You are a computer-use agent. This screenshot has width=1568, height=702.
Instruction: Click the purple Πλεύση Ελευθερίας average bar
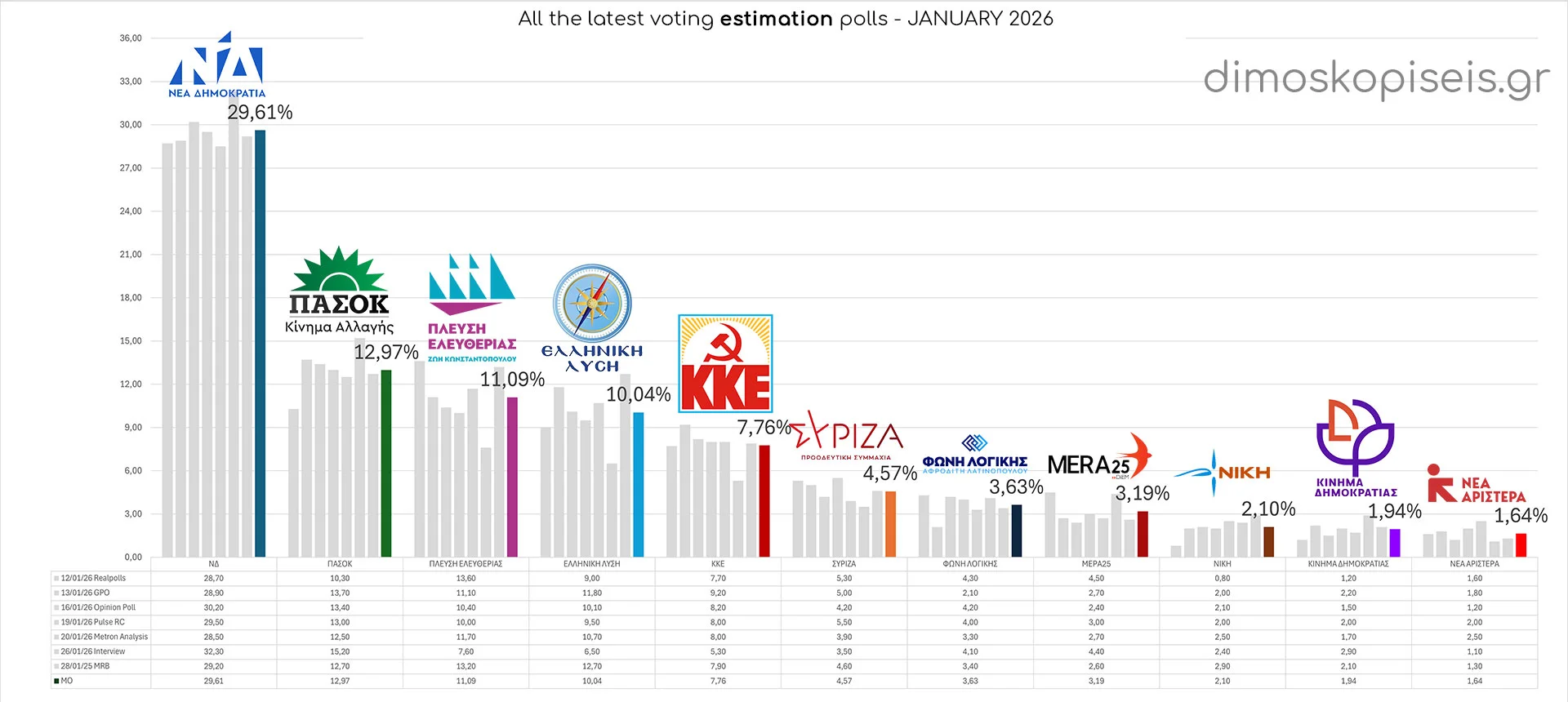[x=512, y=477]
